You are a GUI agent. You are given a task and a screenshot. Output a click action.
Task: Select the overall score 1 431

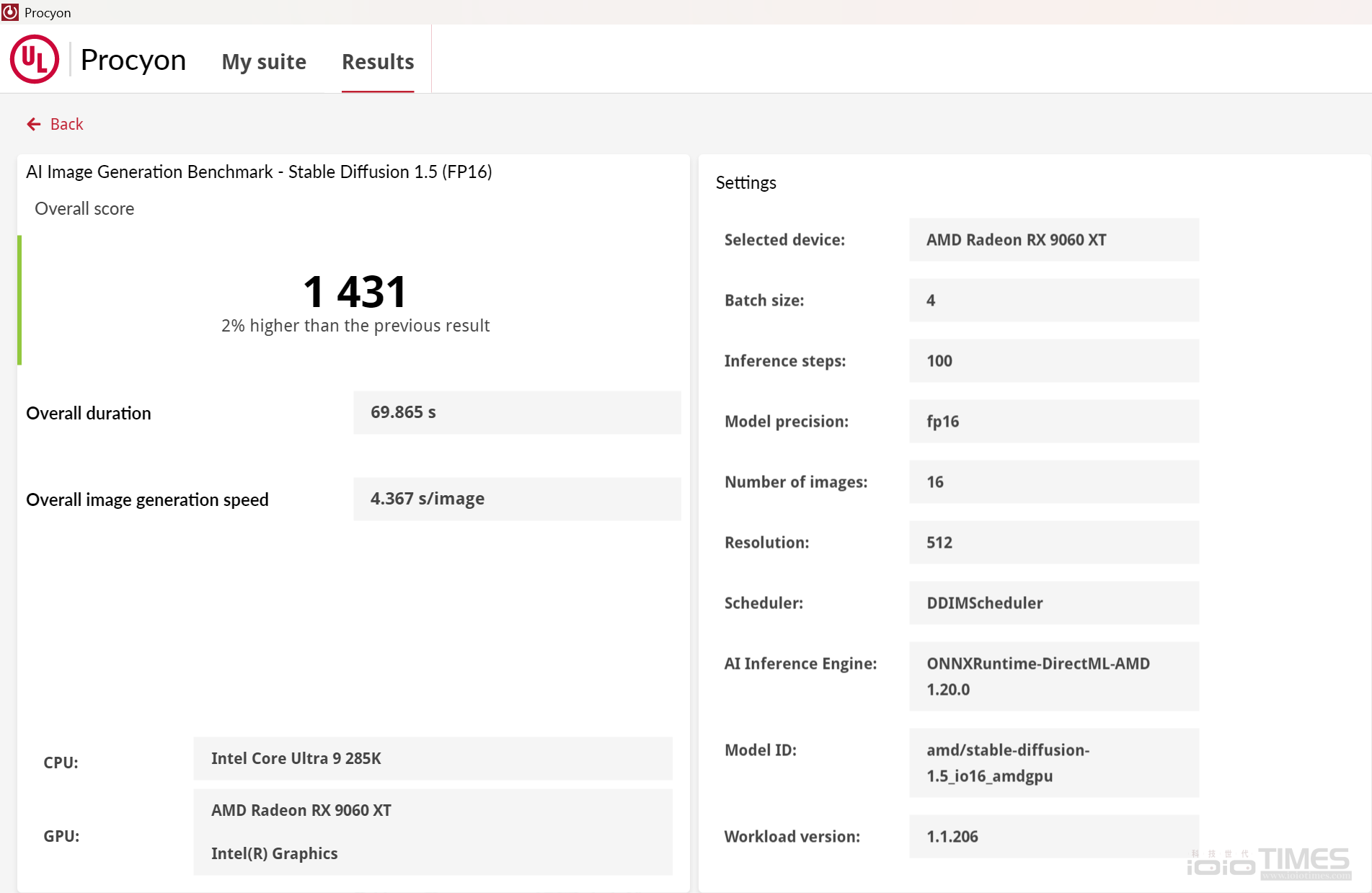tap(355, 291)
